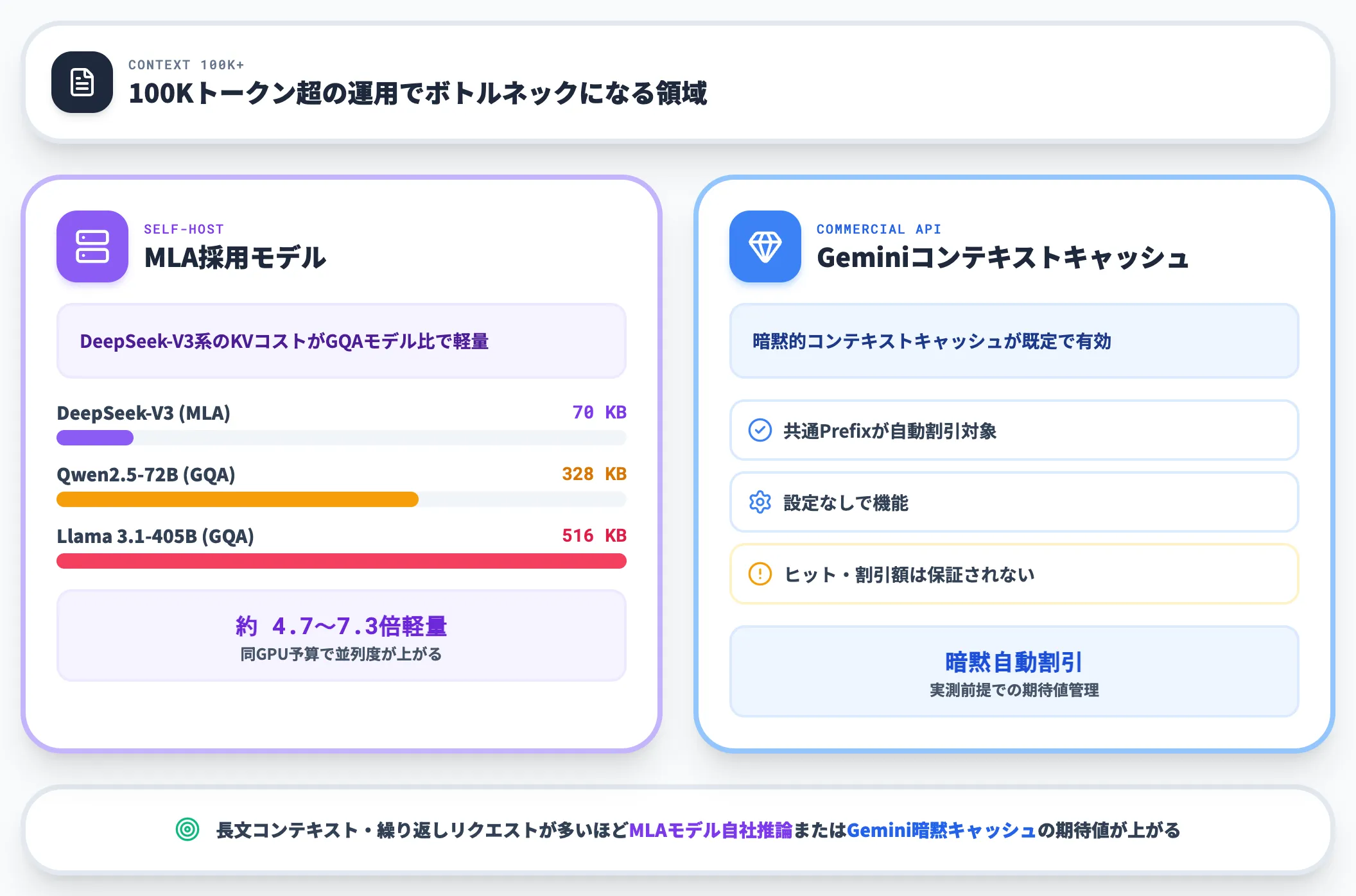Click the Llama 3.1-405B (GQA) label
The width and height of the screenshot is (1356, 896).
[x=155, y=536]
